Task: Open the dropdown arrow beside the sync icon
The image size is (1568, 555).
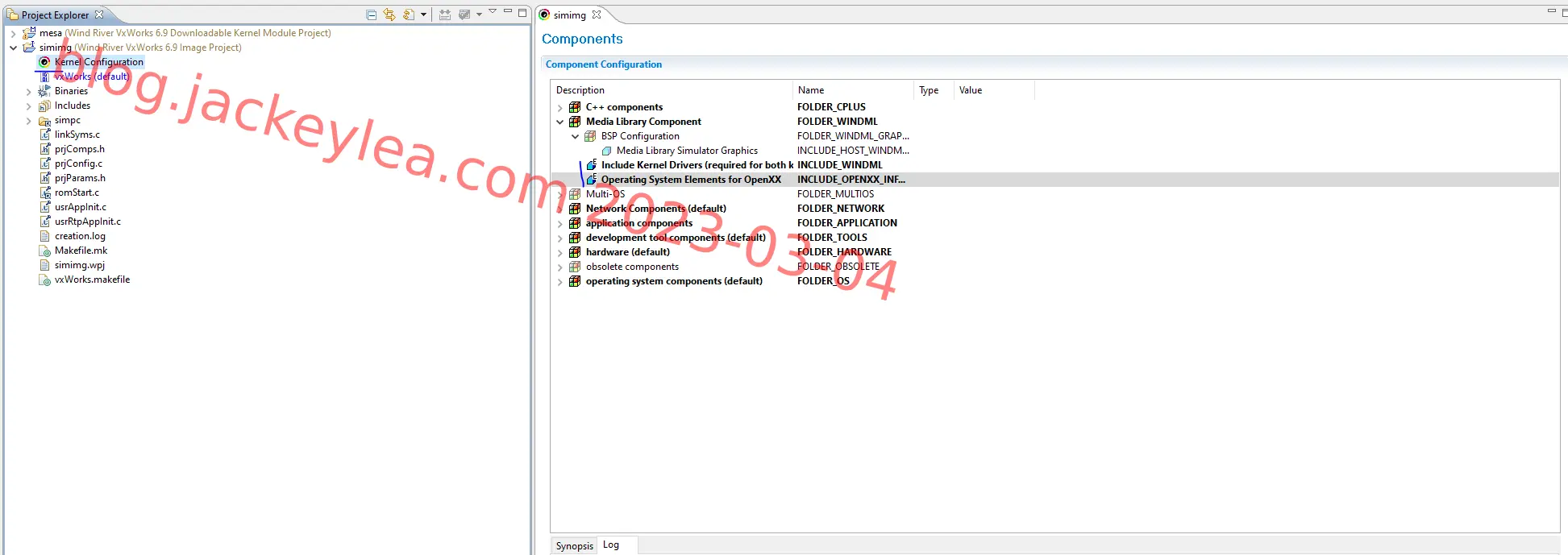Action: (x=422, y=14)
